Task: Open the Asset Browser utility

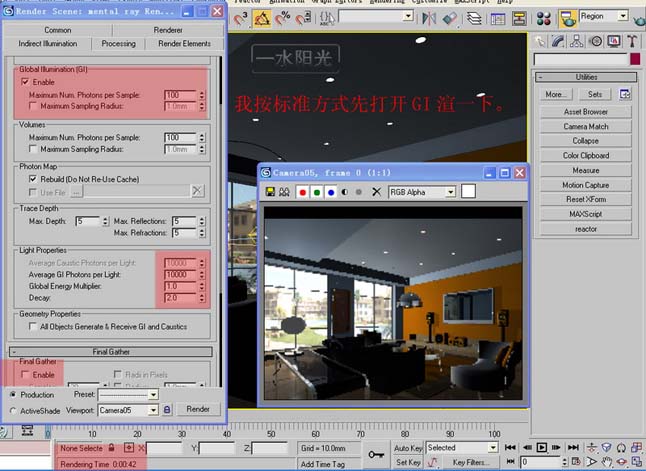Action: [x=585, y=112]
